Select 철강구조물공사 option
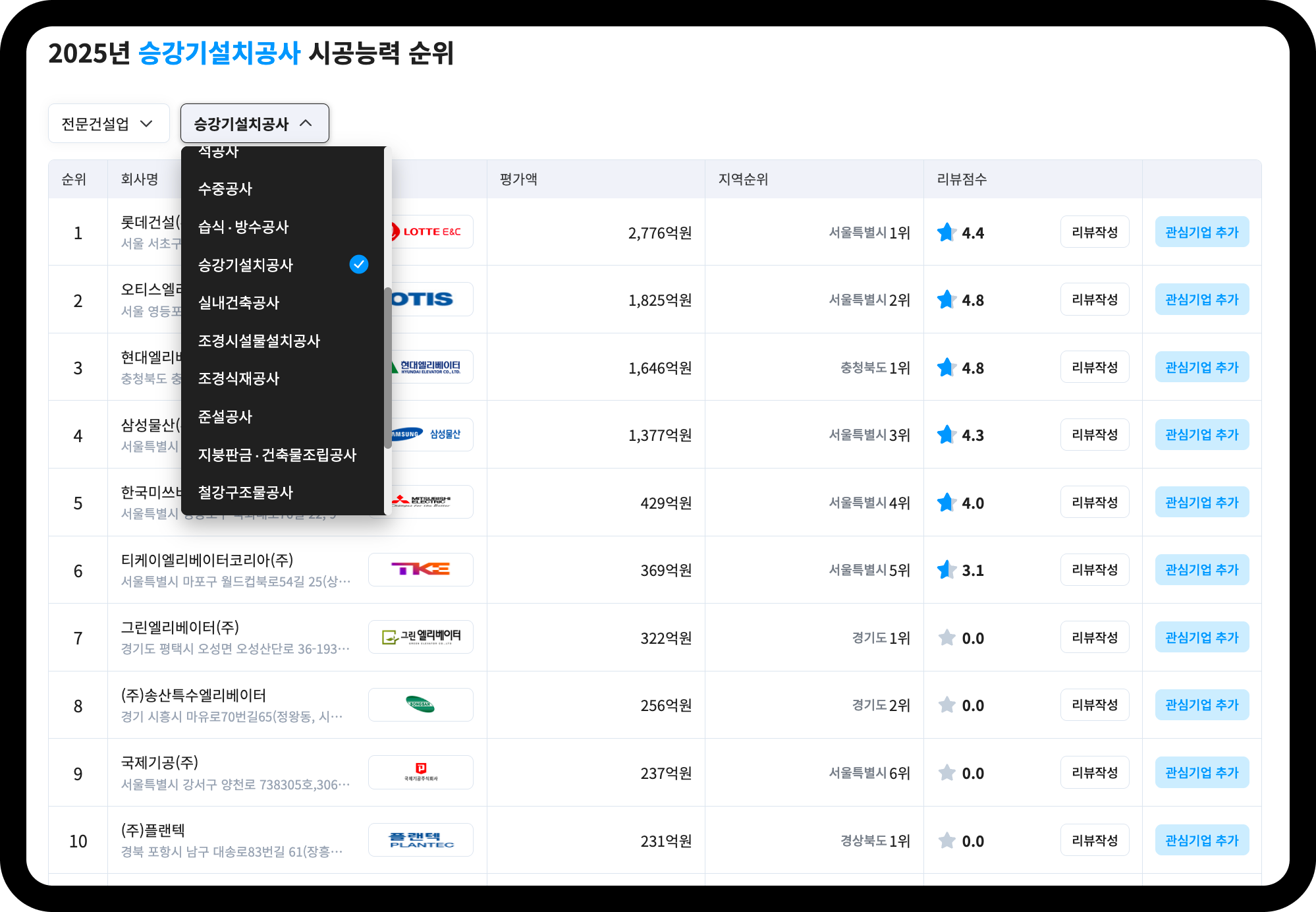Image resolution: width=1316 pixels, height=912 pixels. click(x=283, y=492)
